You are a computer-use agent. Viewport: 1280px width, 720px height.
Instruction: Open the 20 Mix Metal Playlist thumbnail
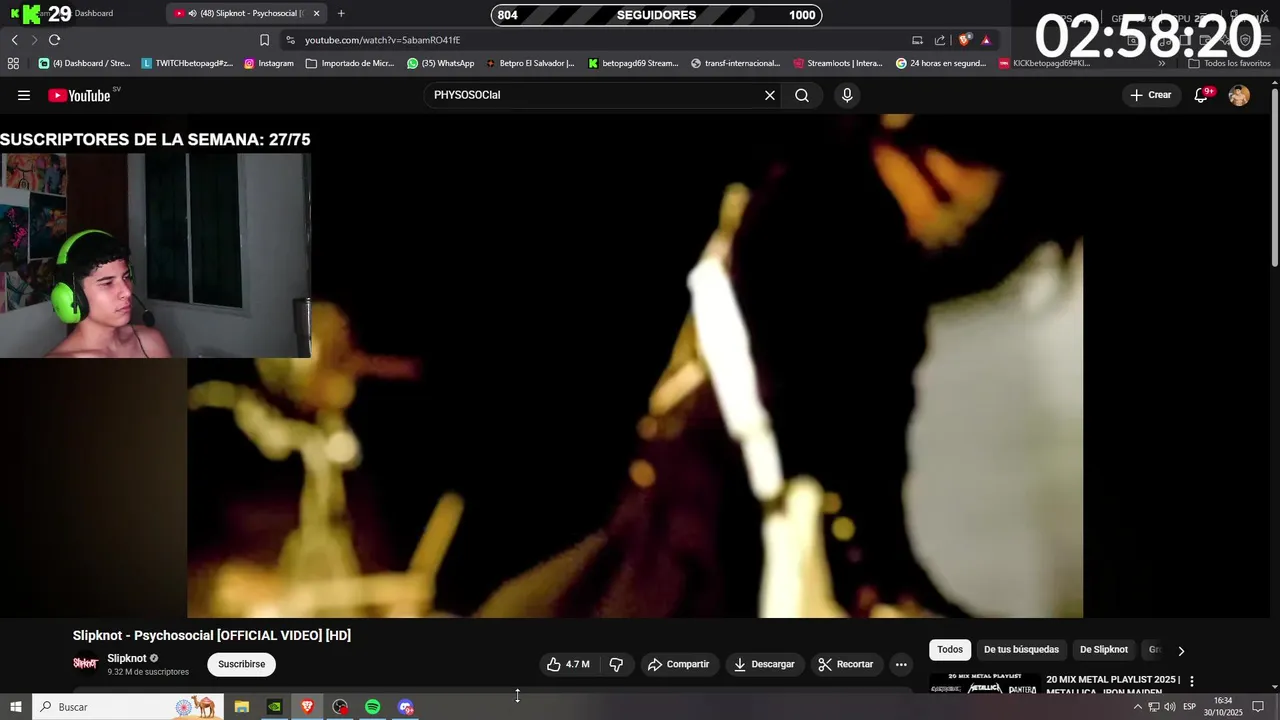pyautogui.click(x=984, y=684)
